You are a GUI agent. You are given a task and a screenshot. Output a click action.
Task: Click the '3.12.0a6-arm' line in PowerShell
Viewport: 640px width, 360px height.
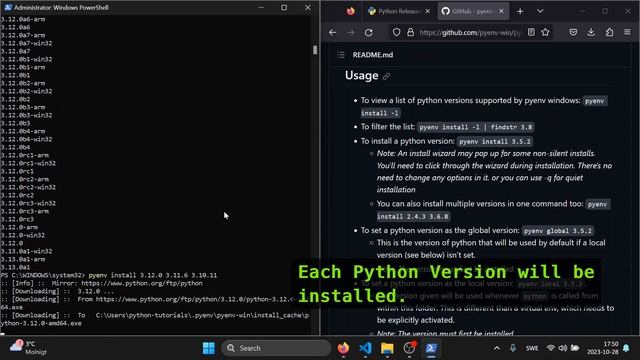(x=23, y=19)
